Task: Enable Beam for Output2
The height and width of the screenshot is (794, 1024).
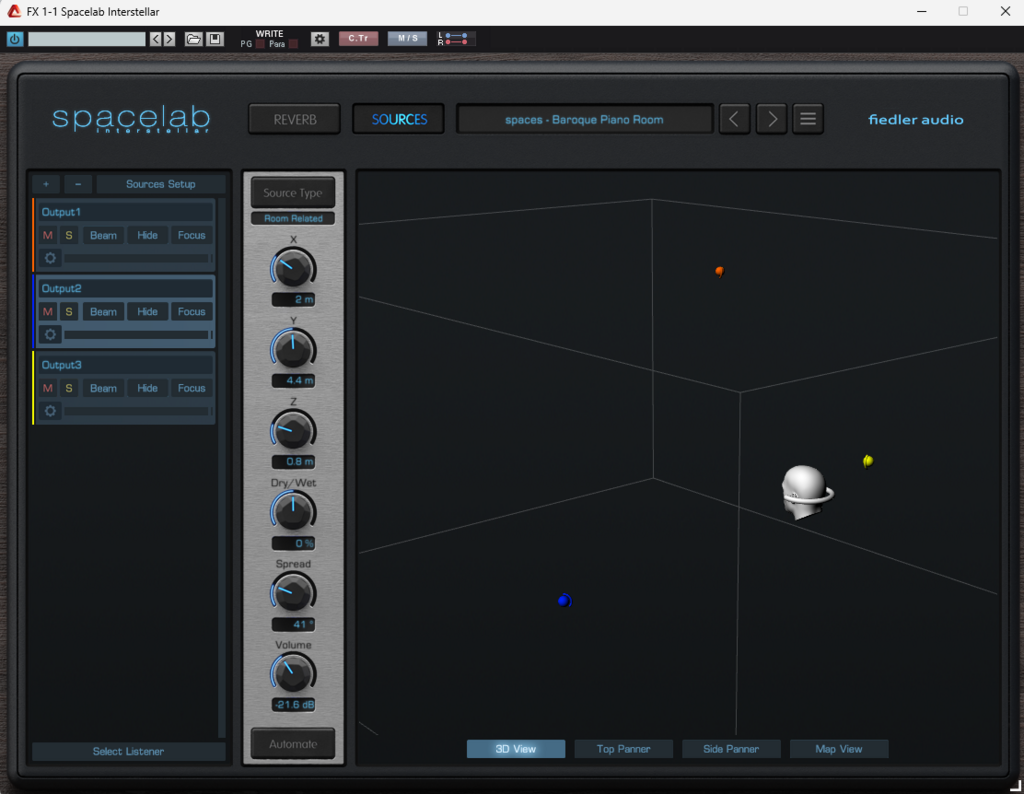Action: tap(103, 311)
